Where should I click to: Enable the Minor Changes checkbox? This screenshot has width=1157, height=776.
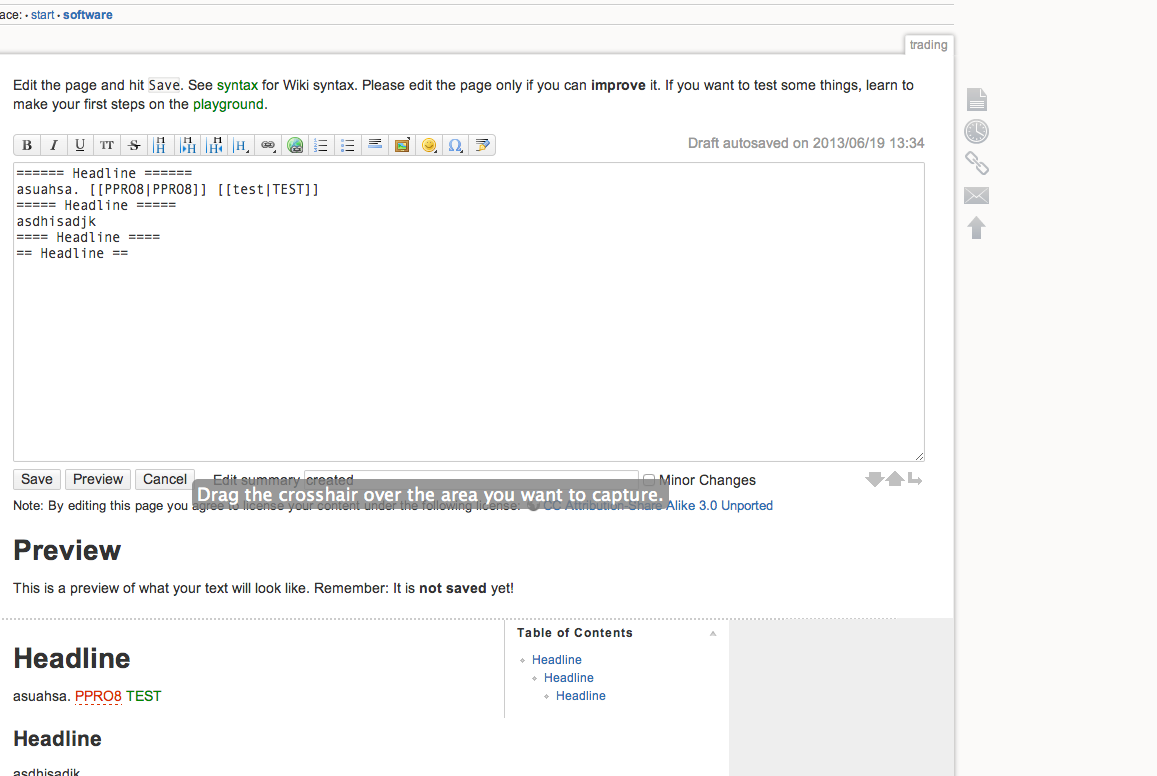pos(649,480)
